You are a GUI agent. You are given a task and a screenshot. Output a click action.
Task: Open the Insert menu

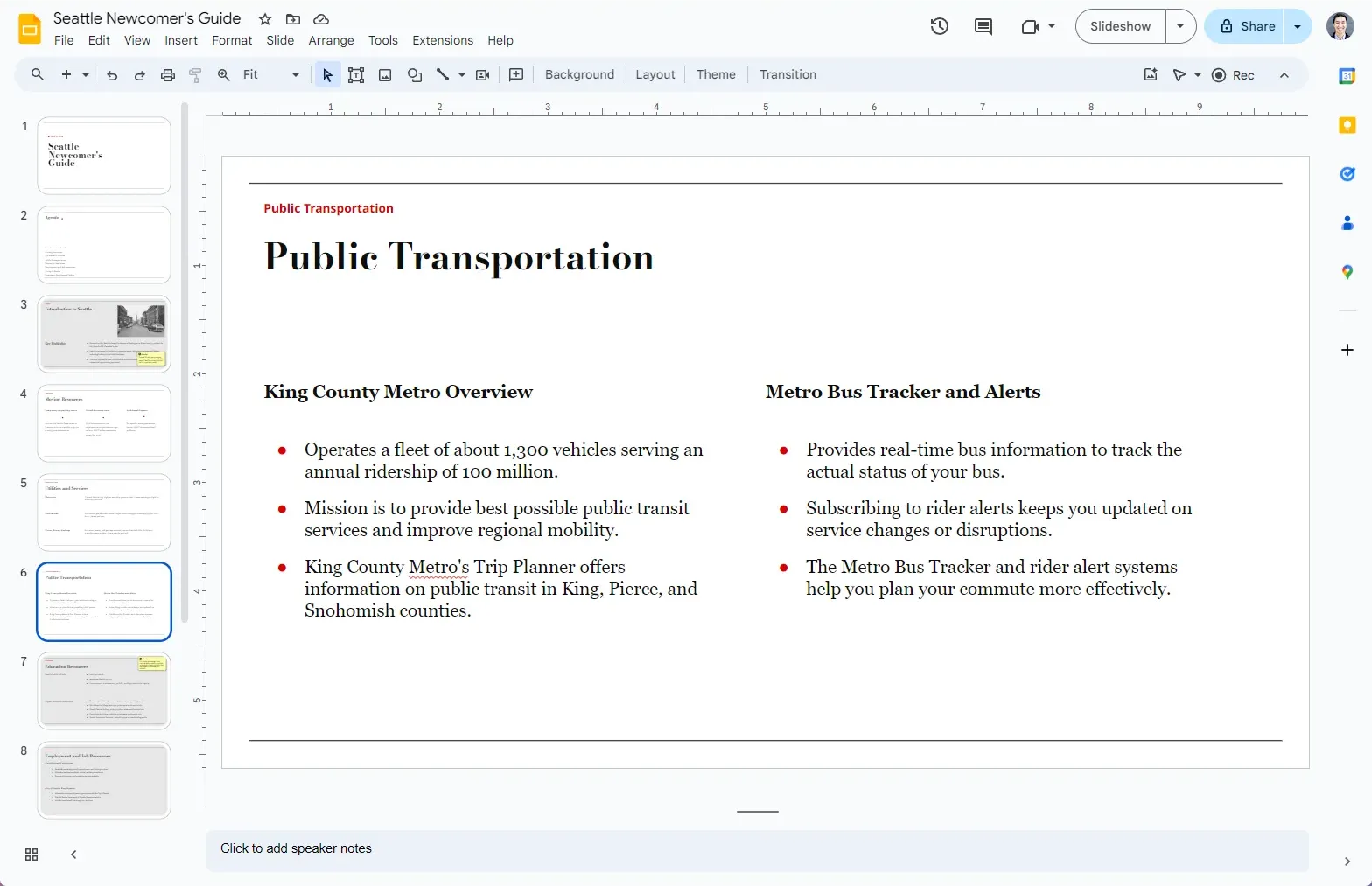181,40
